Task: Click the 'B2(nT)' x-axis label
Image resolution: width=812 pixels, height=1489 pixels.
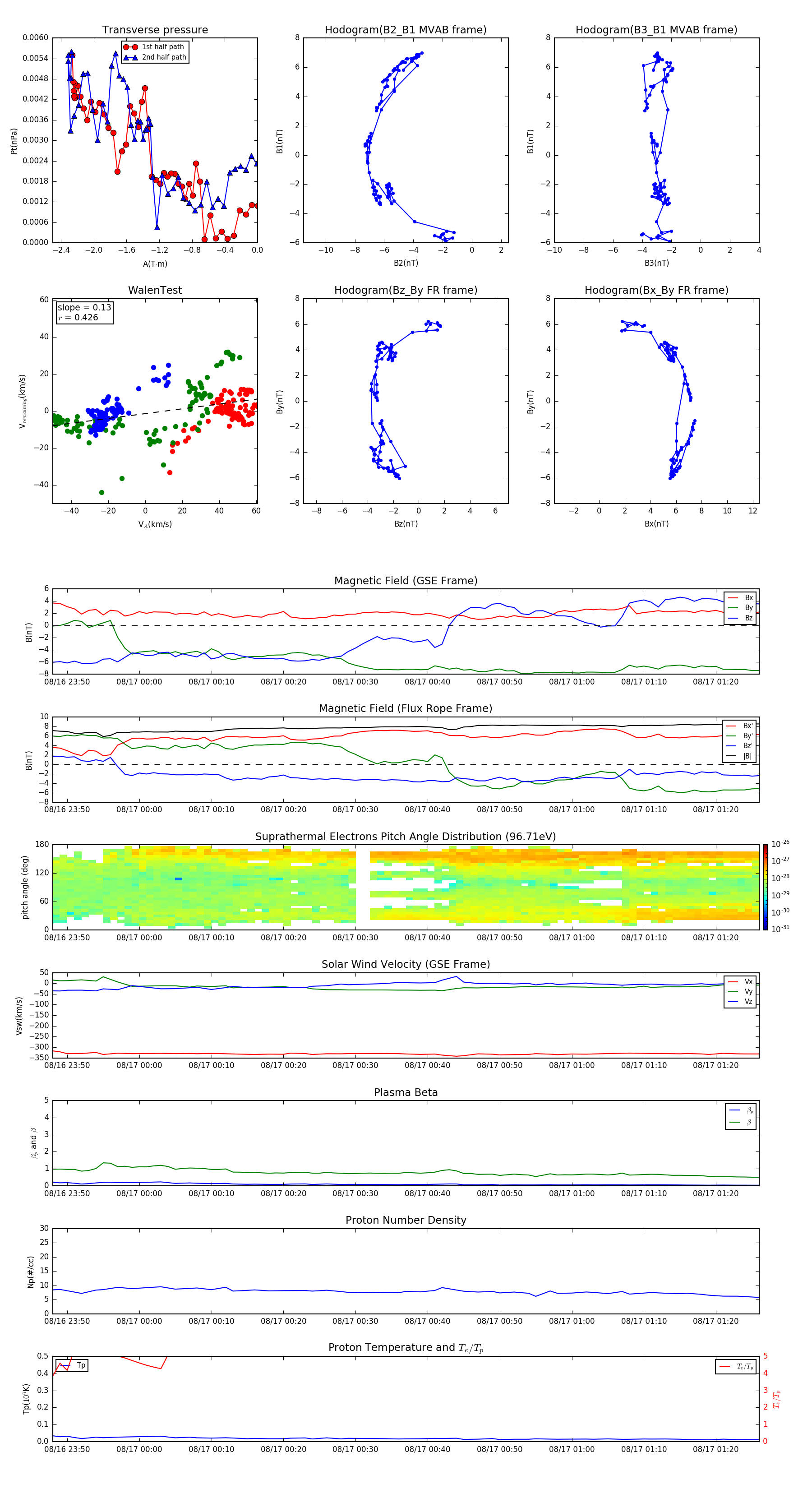Action: tap(406, 263)
